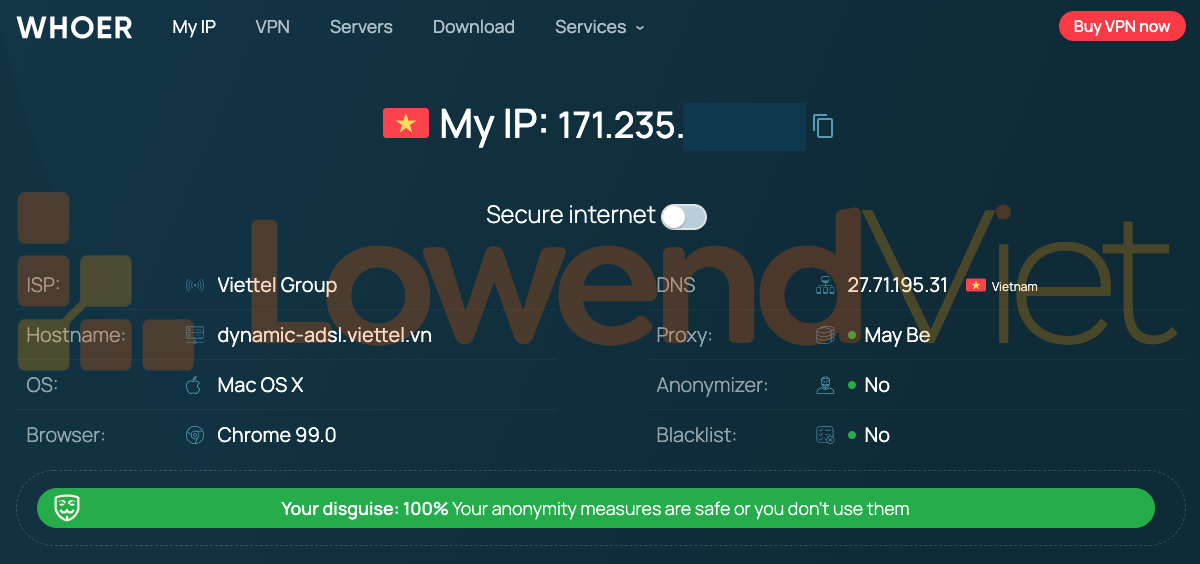Click the green disguise 100% bar
This screenshot has height=564, width=1200.
click(595, 508)
